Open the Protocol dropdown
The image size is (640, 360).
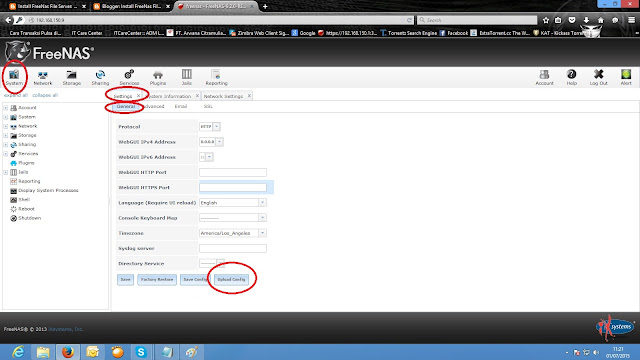(x=210, y=127)
